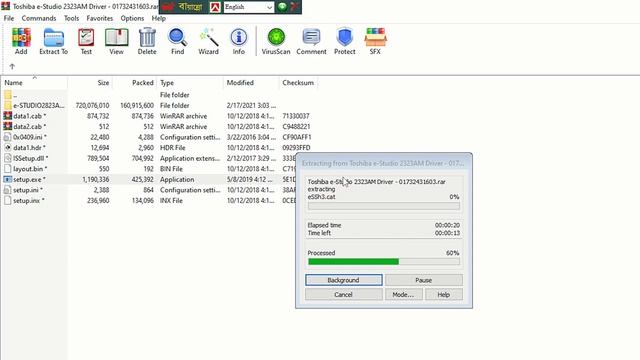Click the 'BIN File' type cell
The image size is (640, 360).
[171, 169]
